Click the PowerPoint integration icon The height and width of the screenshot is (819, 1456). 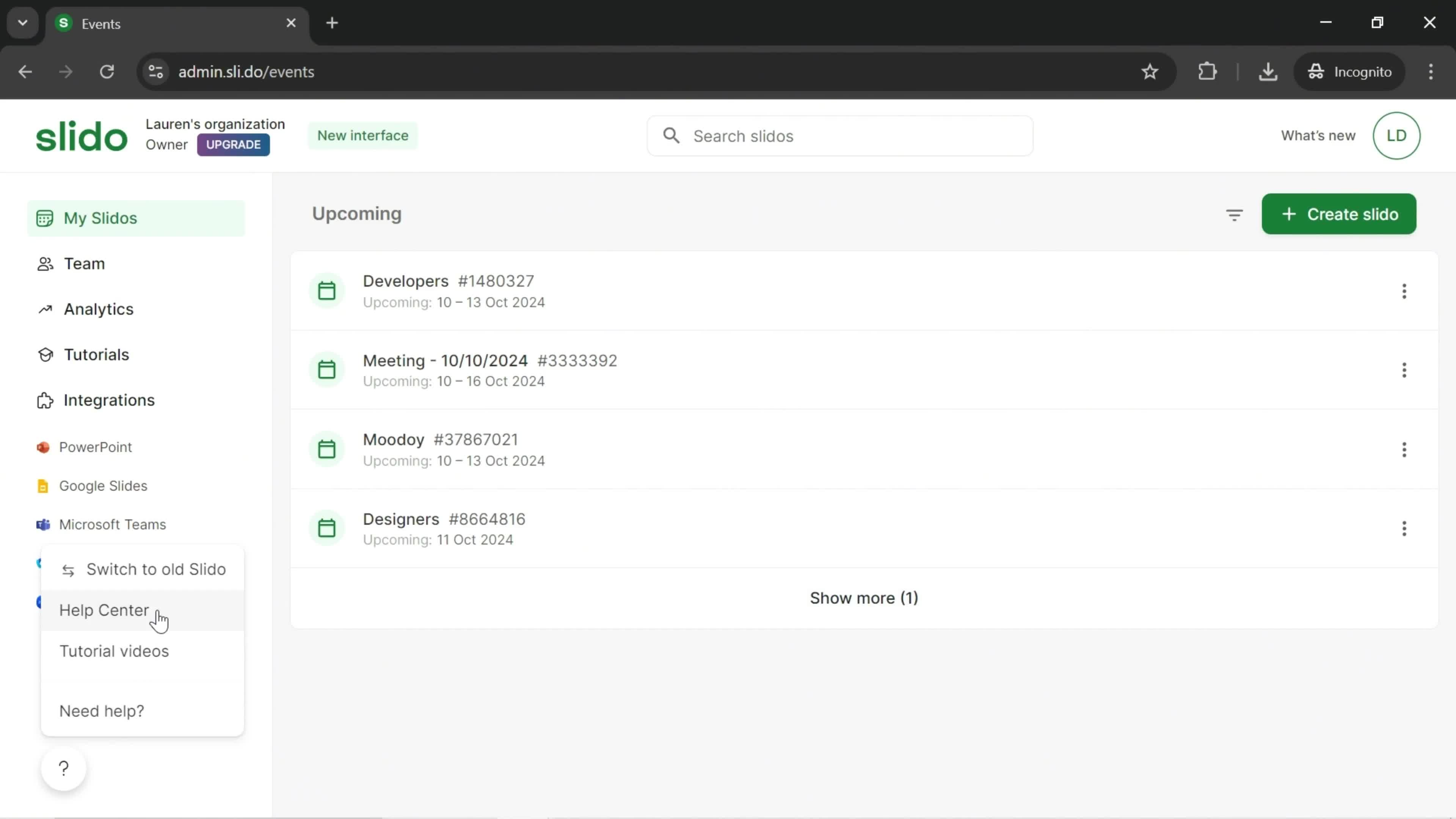pos(42,447)
